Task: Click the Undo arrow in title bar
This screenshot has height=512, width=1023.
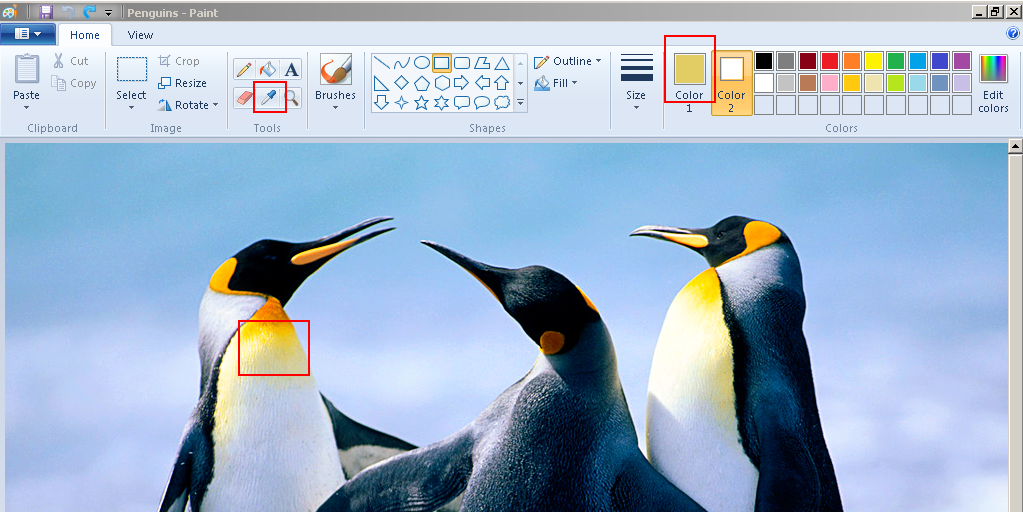Action: click(x=67, y=12)
